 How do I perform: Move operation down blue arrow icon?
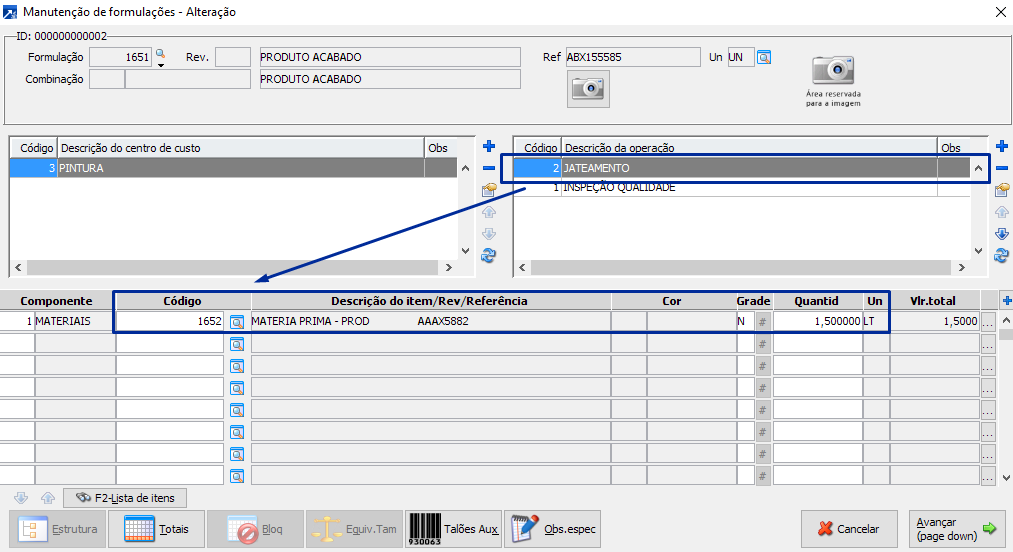click(x=1002, y=233)
